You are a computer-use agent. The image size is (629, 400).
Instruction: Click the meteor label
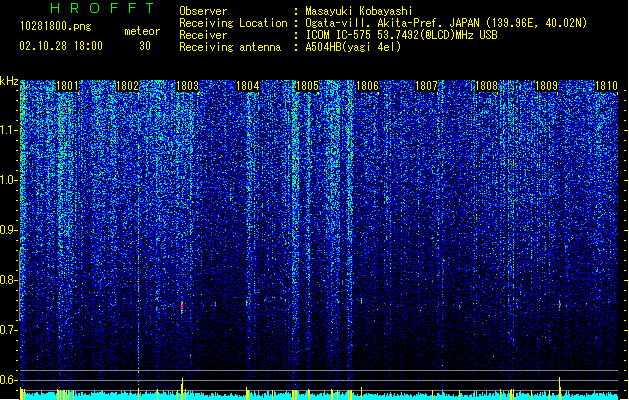(x=142, y=31)
